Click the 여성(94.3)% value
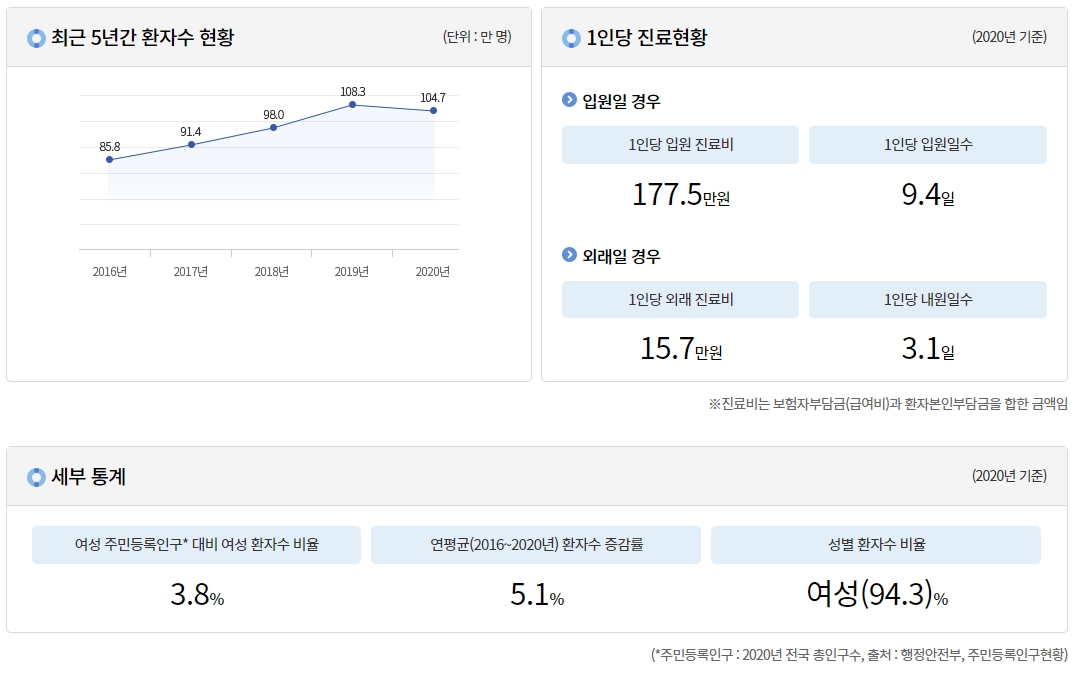The height and width of the screenshot is (675, 1077). [877, 594]
